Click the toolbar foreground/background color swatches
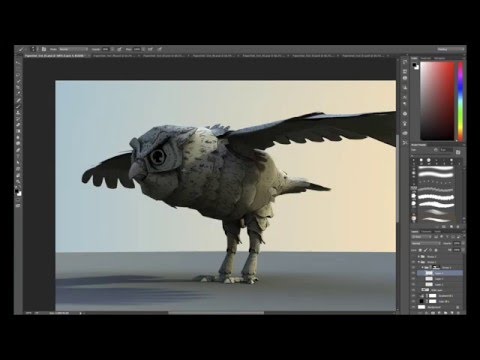Viewport: 480px width, 360px height. click(18, 192)
